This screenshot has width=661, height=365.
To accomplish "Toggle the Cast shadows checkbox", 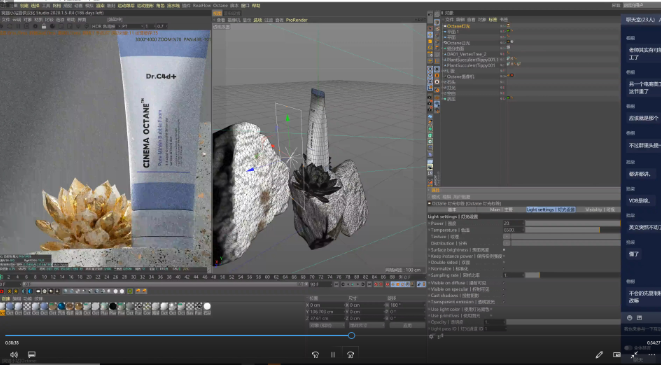I will 504,295.
